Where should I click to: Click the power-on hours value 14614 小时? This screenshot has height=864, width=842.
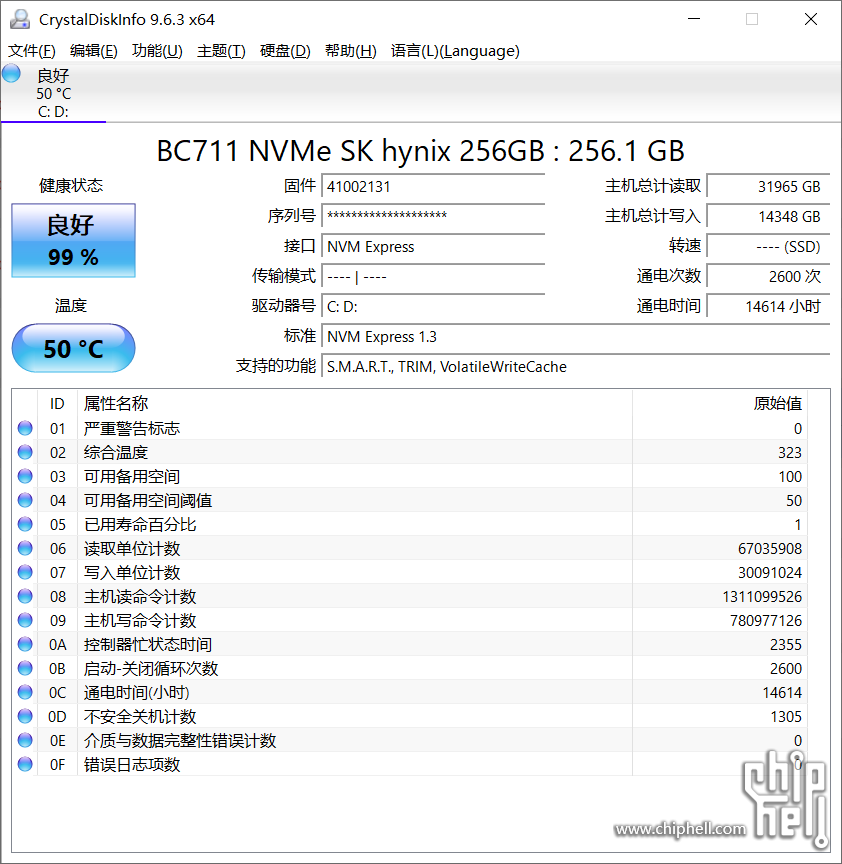pyautogui.click(x=768, y=306)
